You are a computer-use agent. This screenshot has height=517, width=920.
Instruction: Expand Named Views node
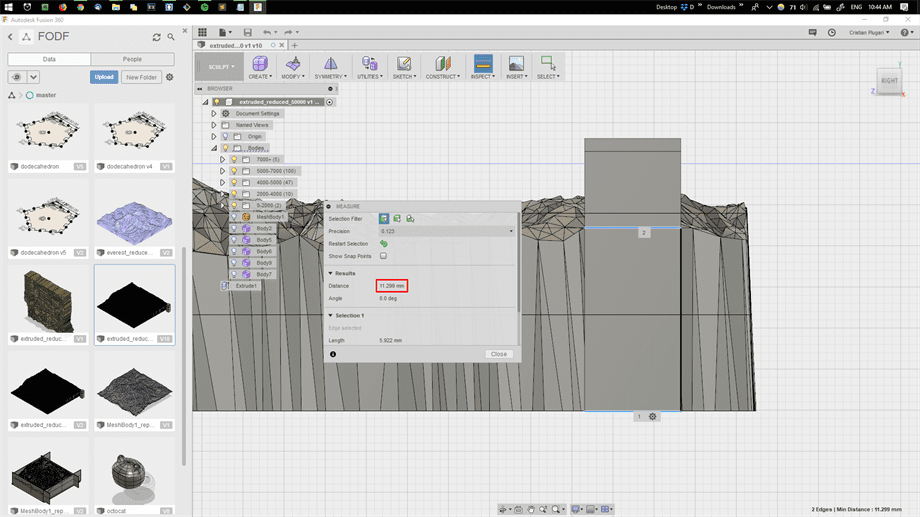pyautogui.click(x=214, y=125)
